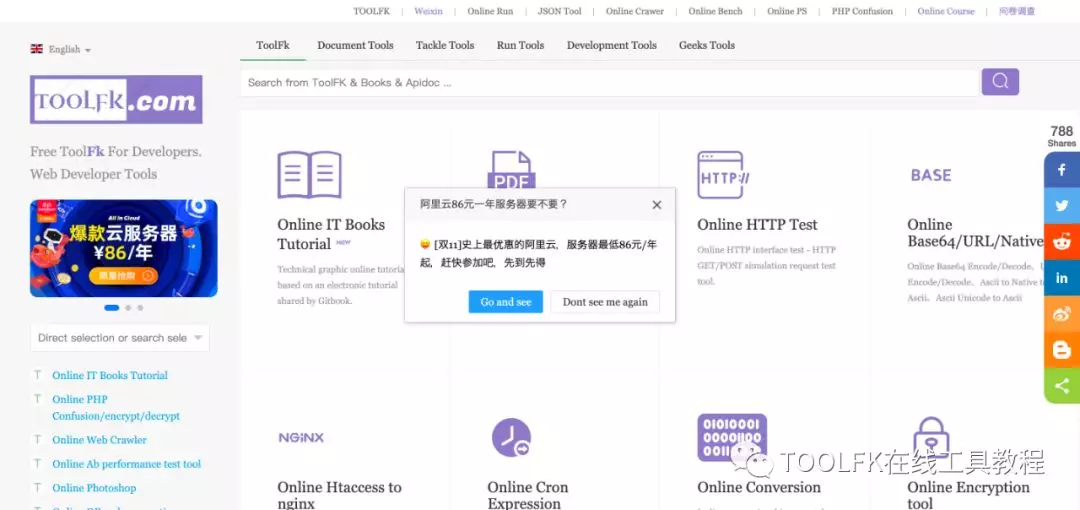Select the second carousel indicator dot

[128, 308]
